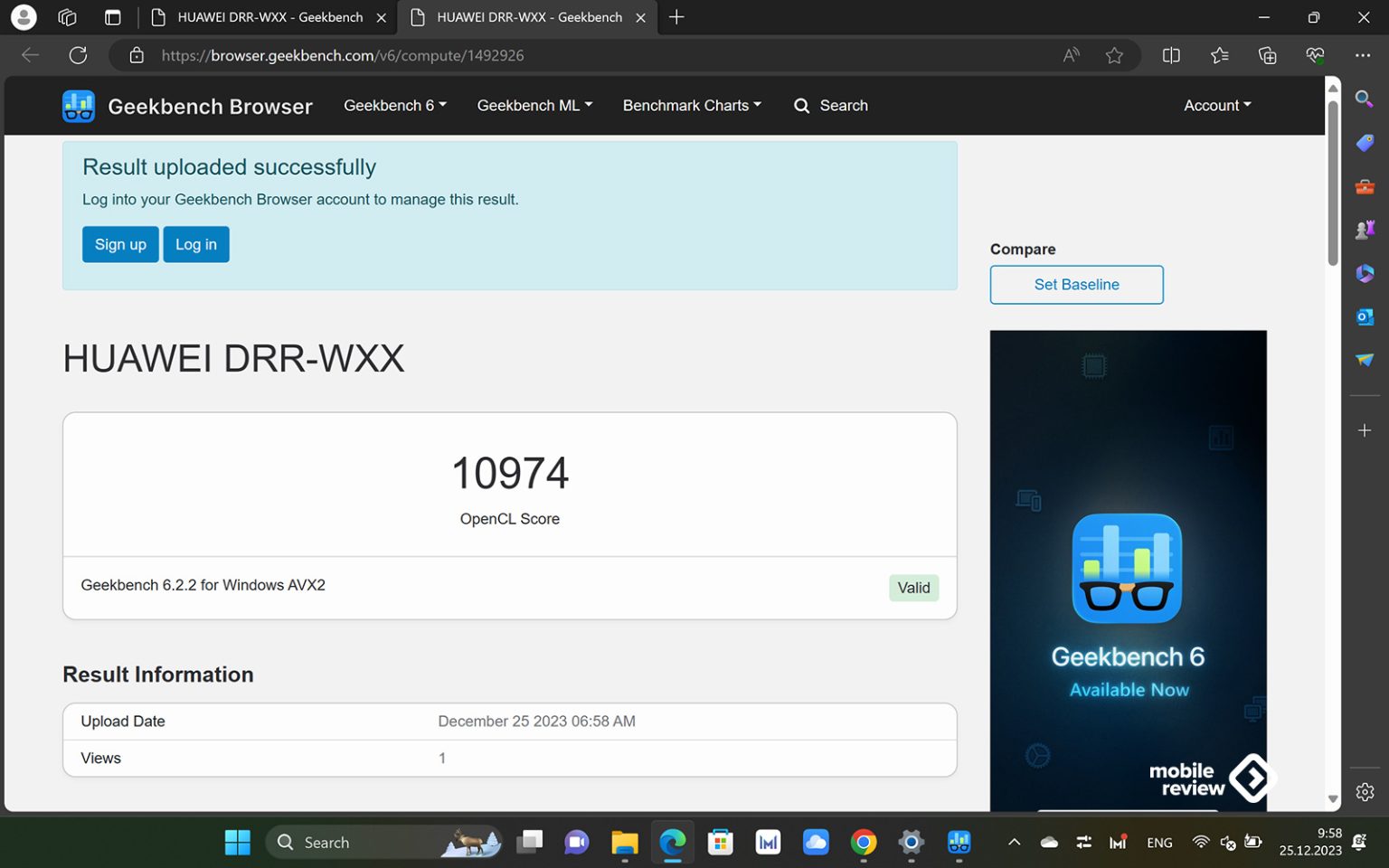This screenshot has height=868, width=1389.
Task: Open the tab actions menu icon
Action: coord(113,17)
